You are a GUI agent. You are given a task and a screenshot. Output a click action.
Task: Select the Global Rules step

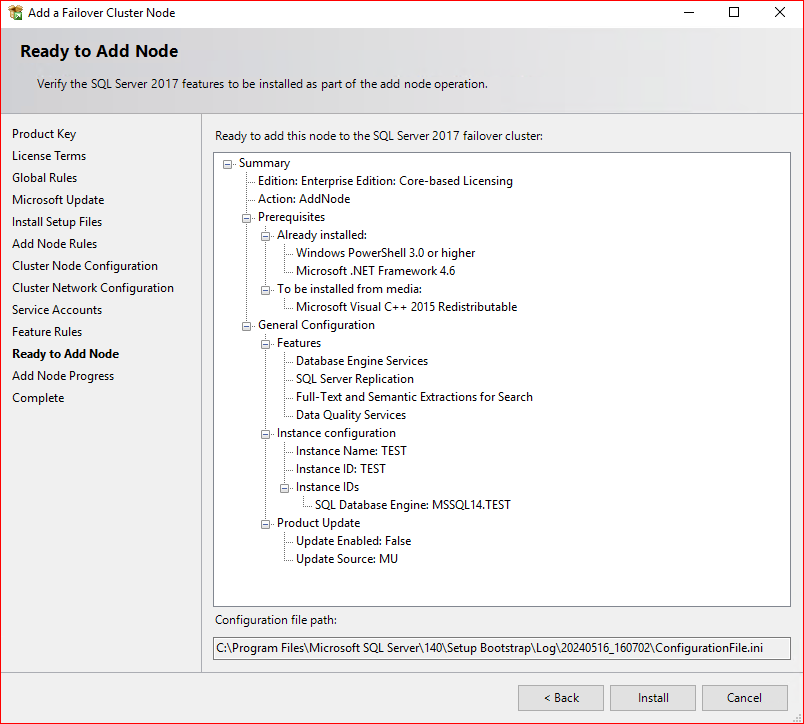pos(45,178)
